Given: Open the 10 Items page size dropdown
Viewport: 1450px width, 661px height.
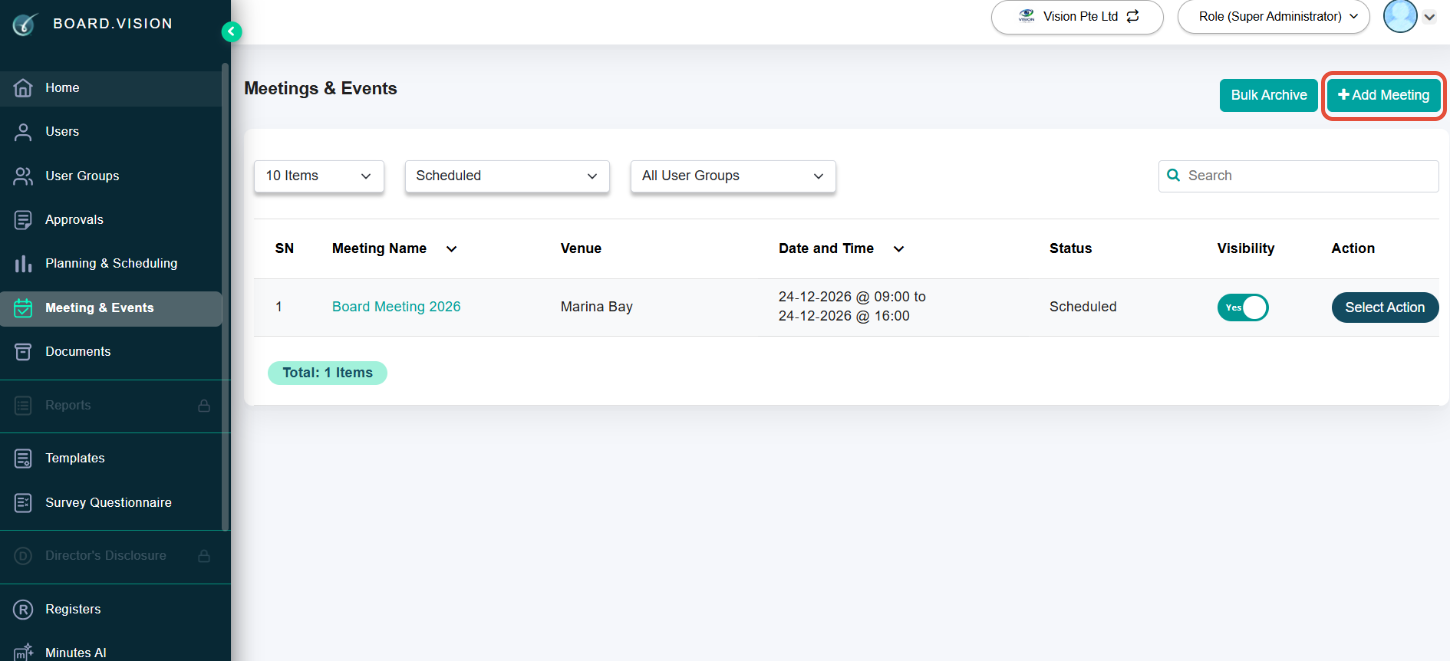Looking at the screenshot, I should (319, 176).
